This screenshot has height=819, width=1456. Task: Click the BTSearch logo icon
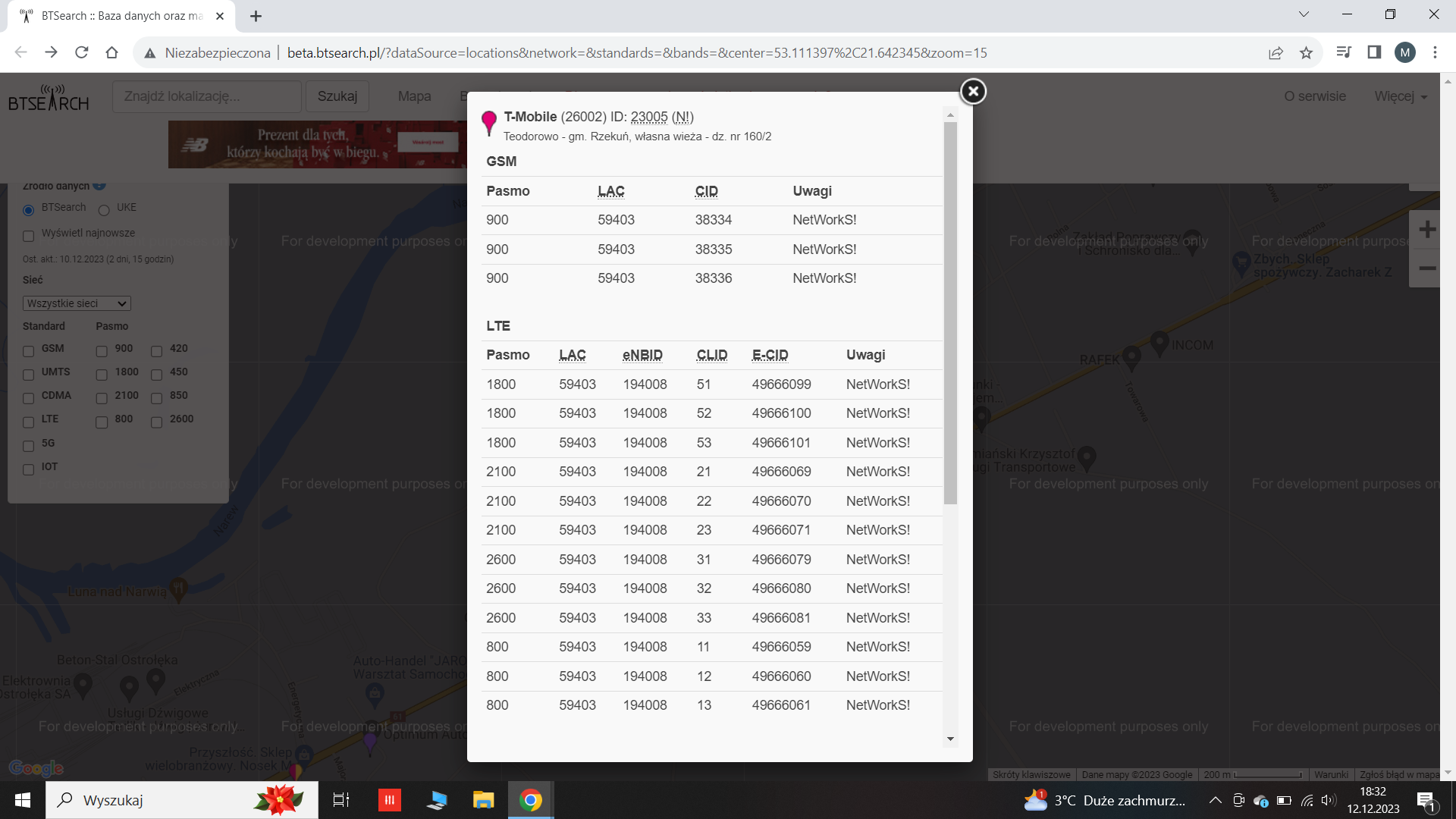pos(49,98)
